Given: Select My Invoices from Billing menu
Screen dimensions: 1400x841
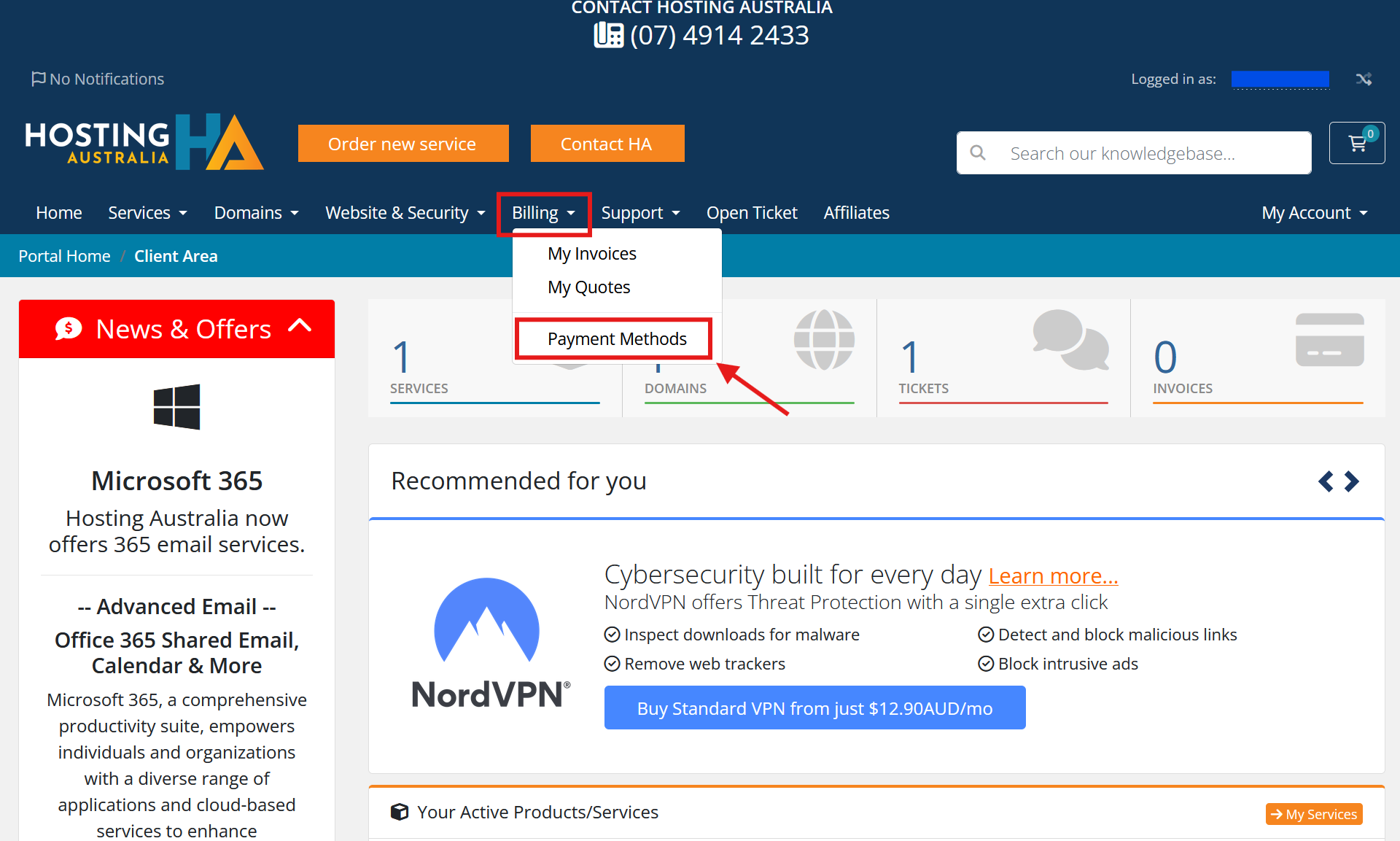Looking at the screenshot, I should click(x=592, y=254).
